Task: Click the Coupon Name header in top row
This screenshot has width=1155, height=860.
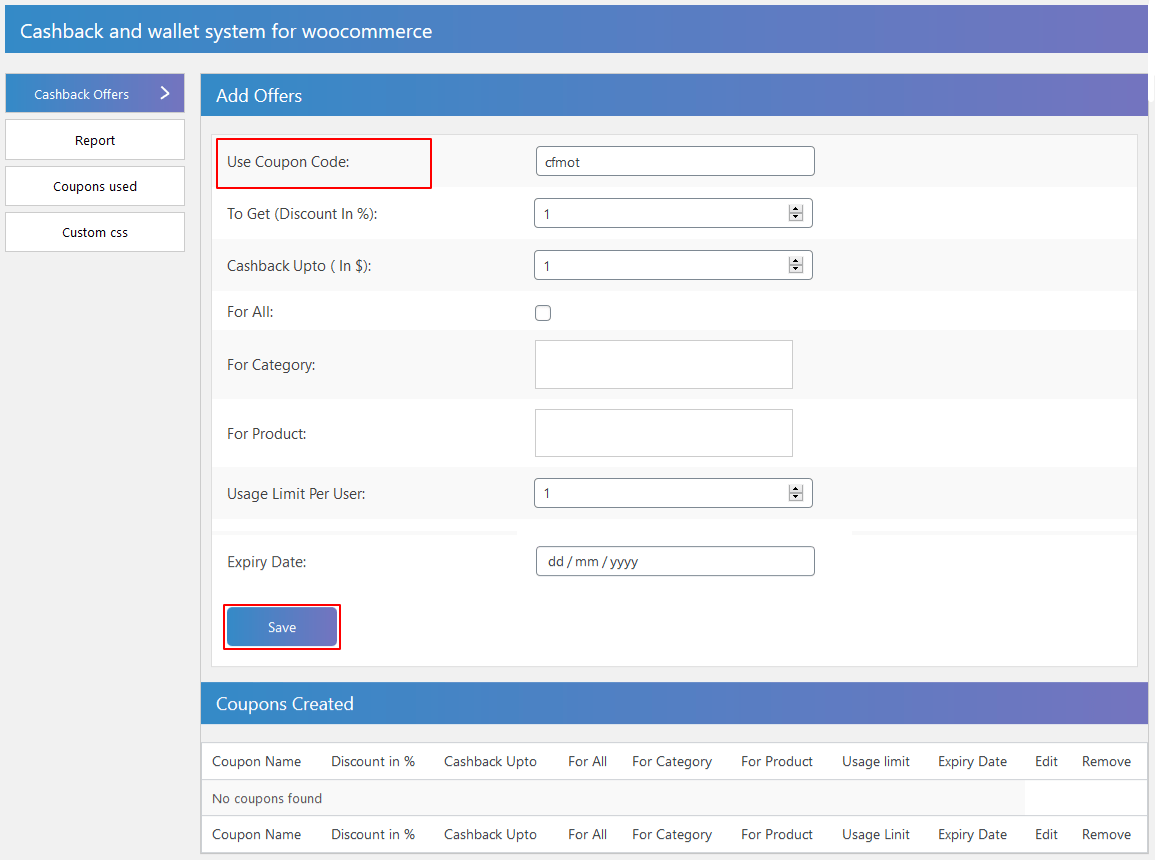Action: pyautogui.click(x=256, y=761)
